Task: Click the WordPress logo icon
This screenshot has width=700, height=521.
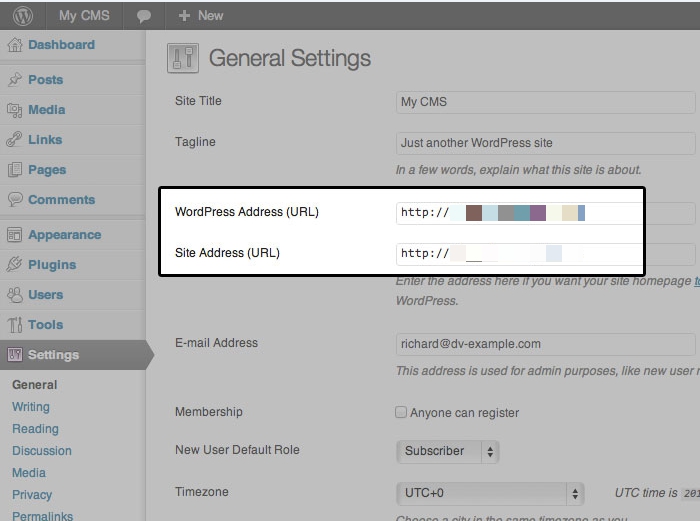Action: click(x=23, y=16)
